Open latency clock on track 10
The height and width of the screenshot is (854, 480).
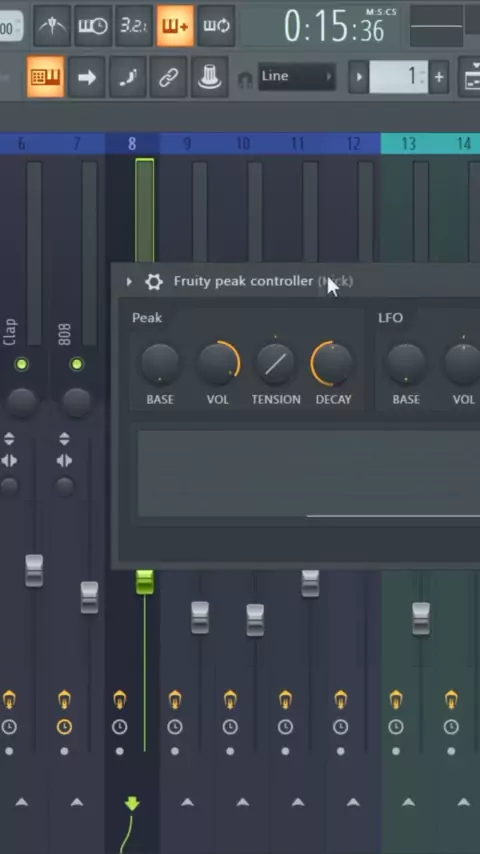[230, 727]
